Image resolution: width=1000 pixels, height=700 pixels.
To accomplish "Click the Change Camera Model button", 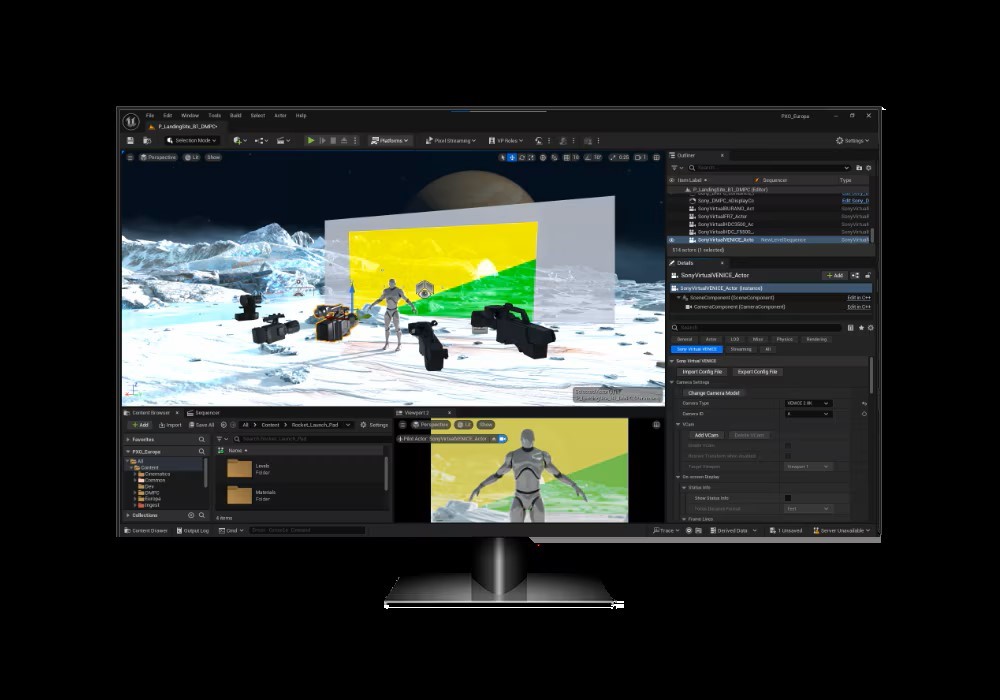I will pyautogui.click(x=713, y=393).
